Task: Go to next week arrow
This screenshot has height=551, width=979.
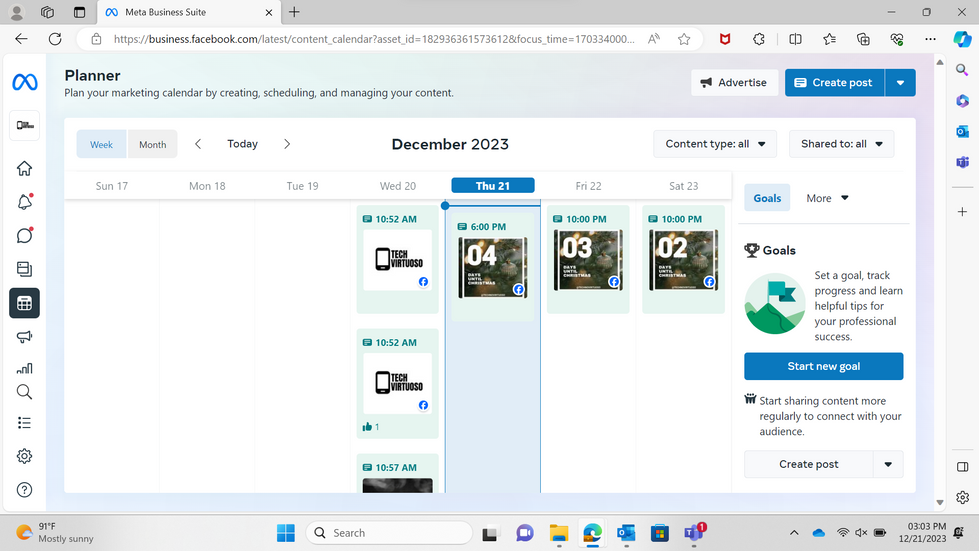Action: coord(287,144)
